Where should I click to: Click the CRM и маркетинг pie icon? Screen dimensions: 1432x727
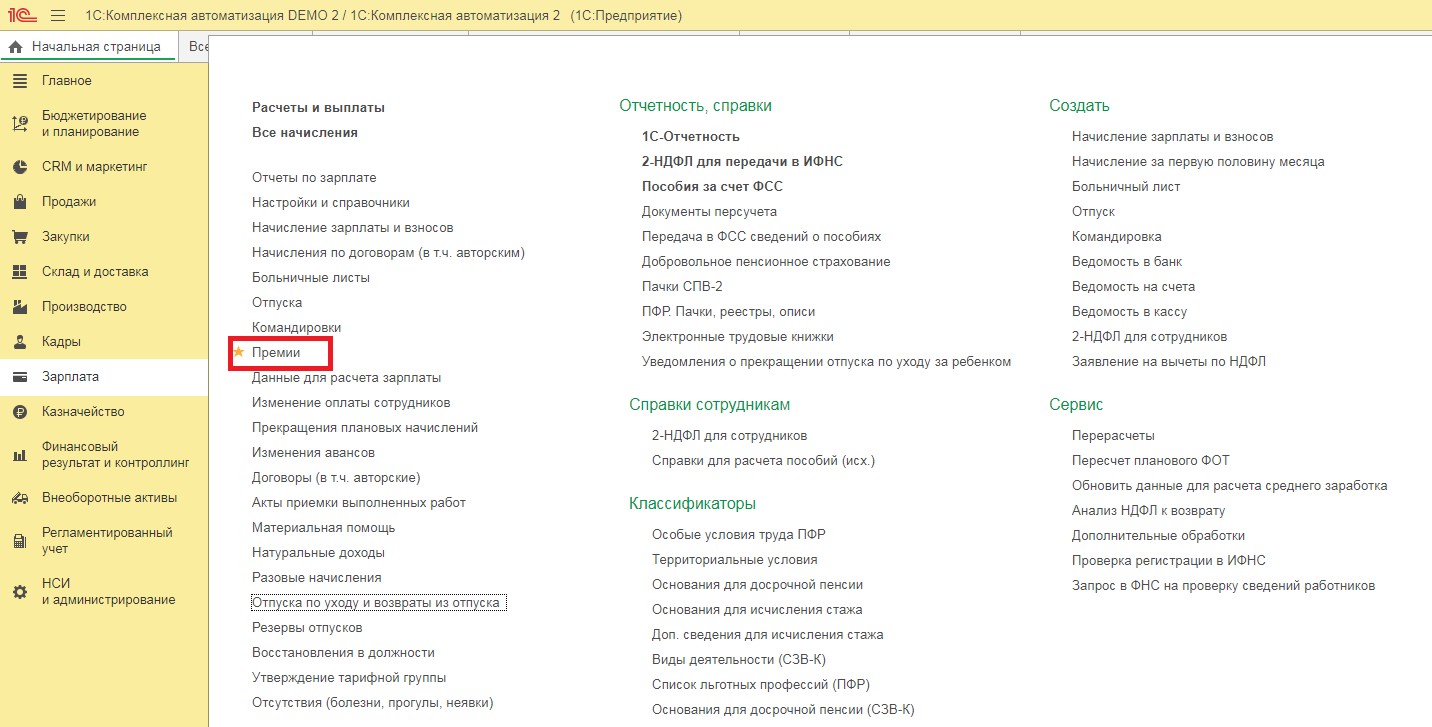[19, 167]
